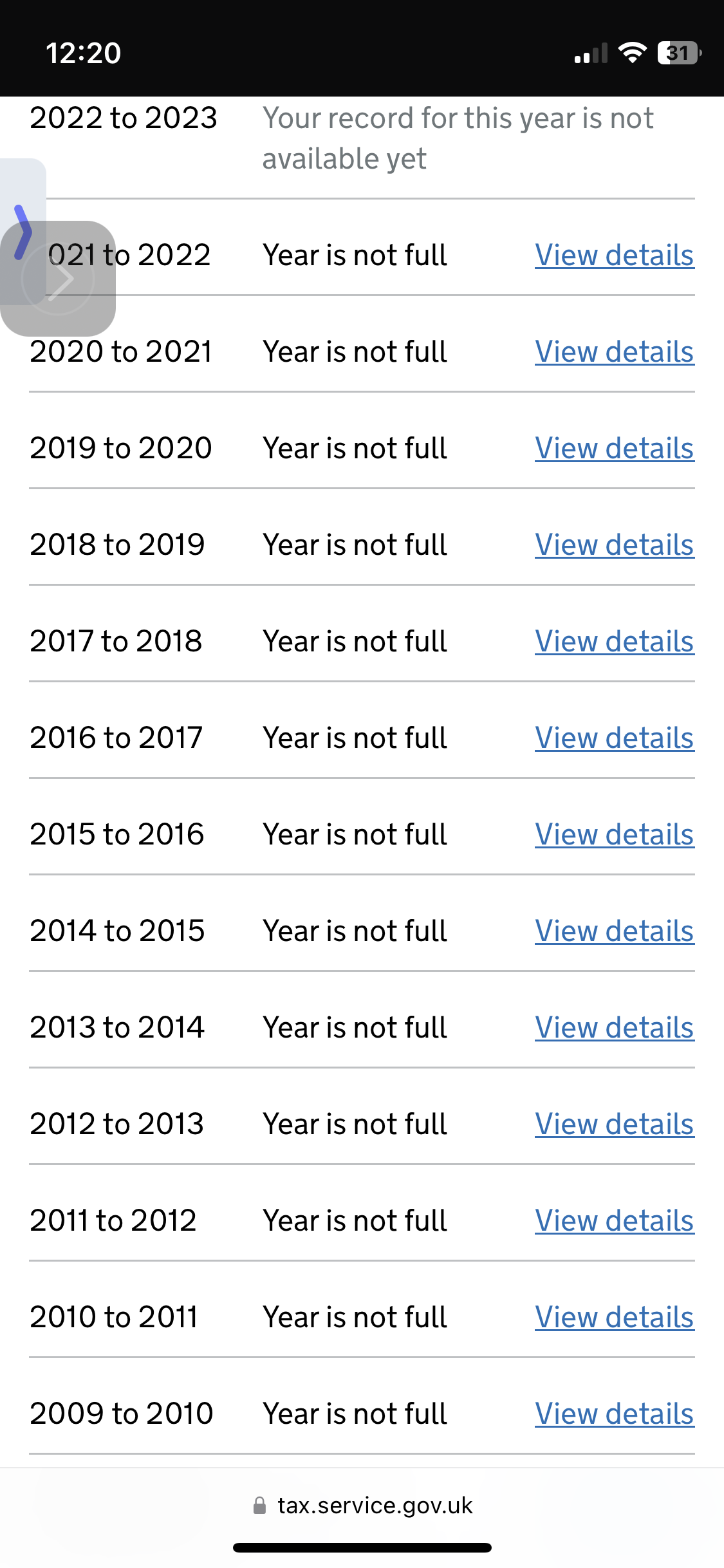Image resolution: width=724 pixels, height=1568 pixels.
Task: Tap the blue side panel arrow
Action: pos(23,232)
